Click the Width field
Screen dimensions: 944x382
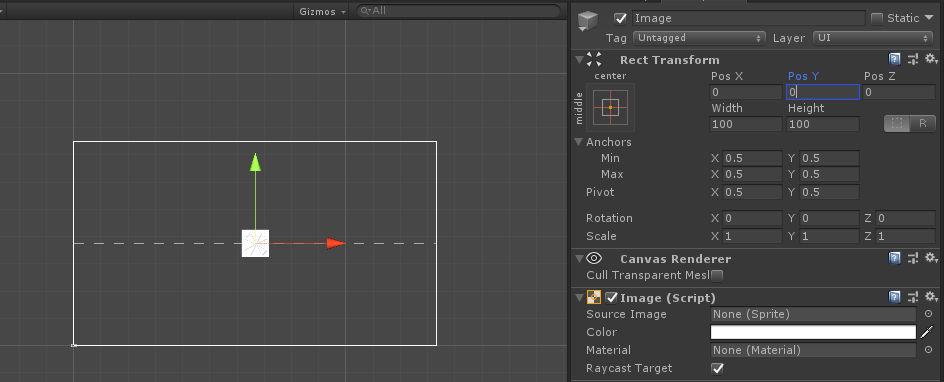click(x=746, y=124)
